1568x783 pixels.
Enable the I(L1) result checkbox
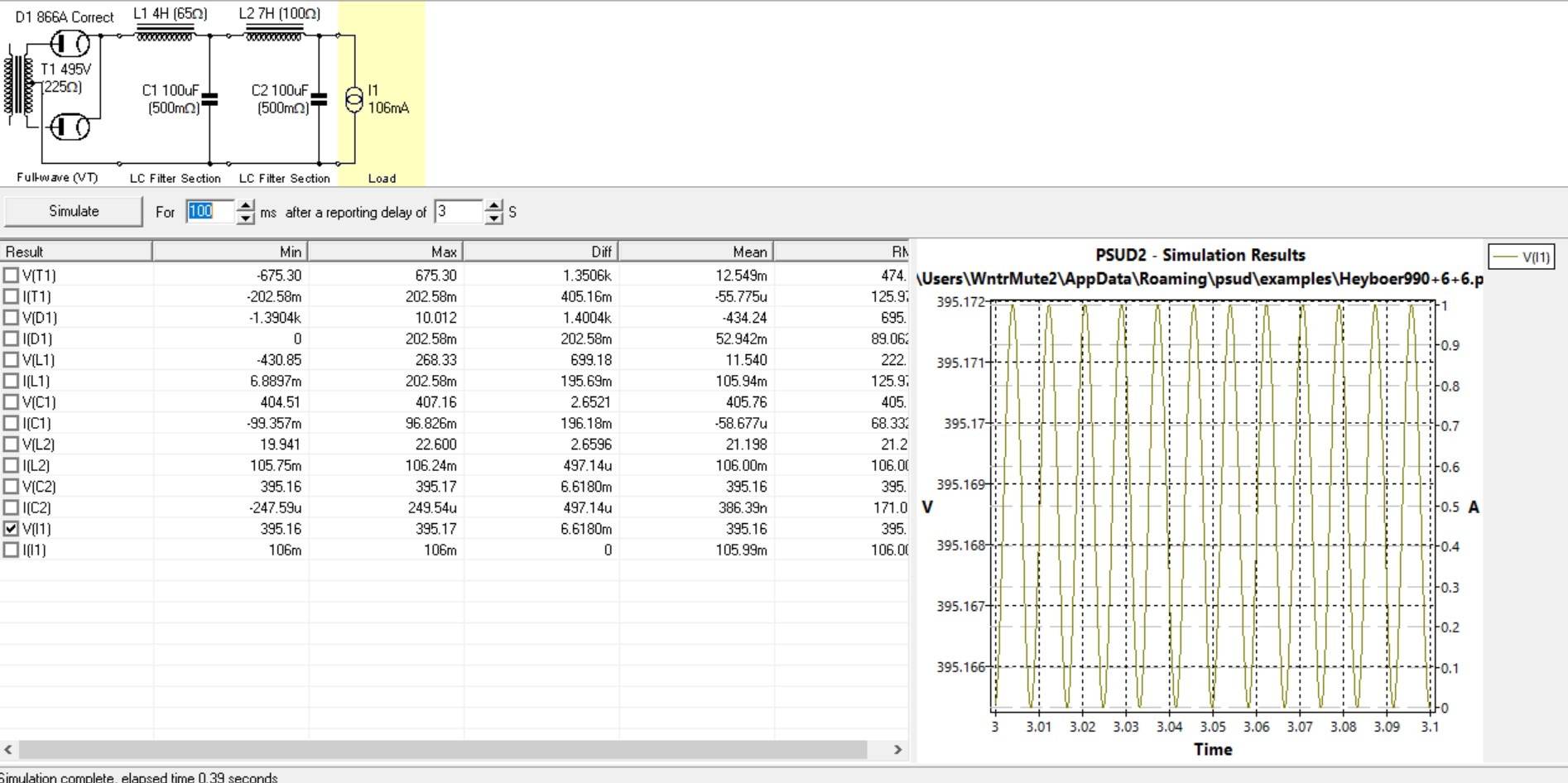pyautogui.click(x=11, y=381)
